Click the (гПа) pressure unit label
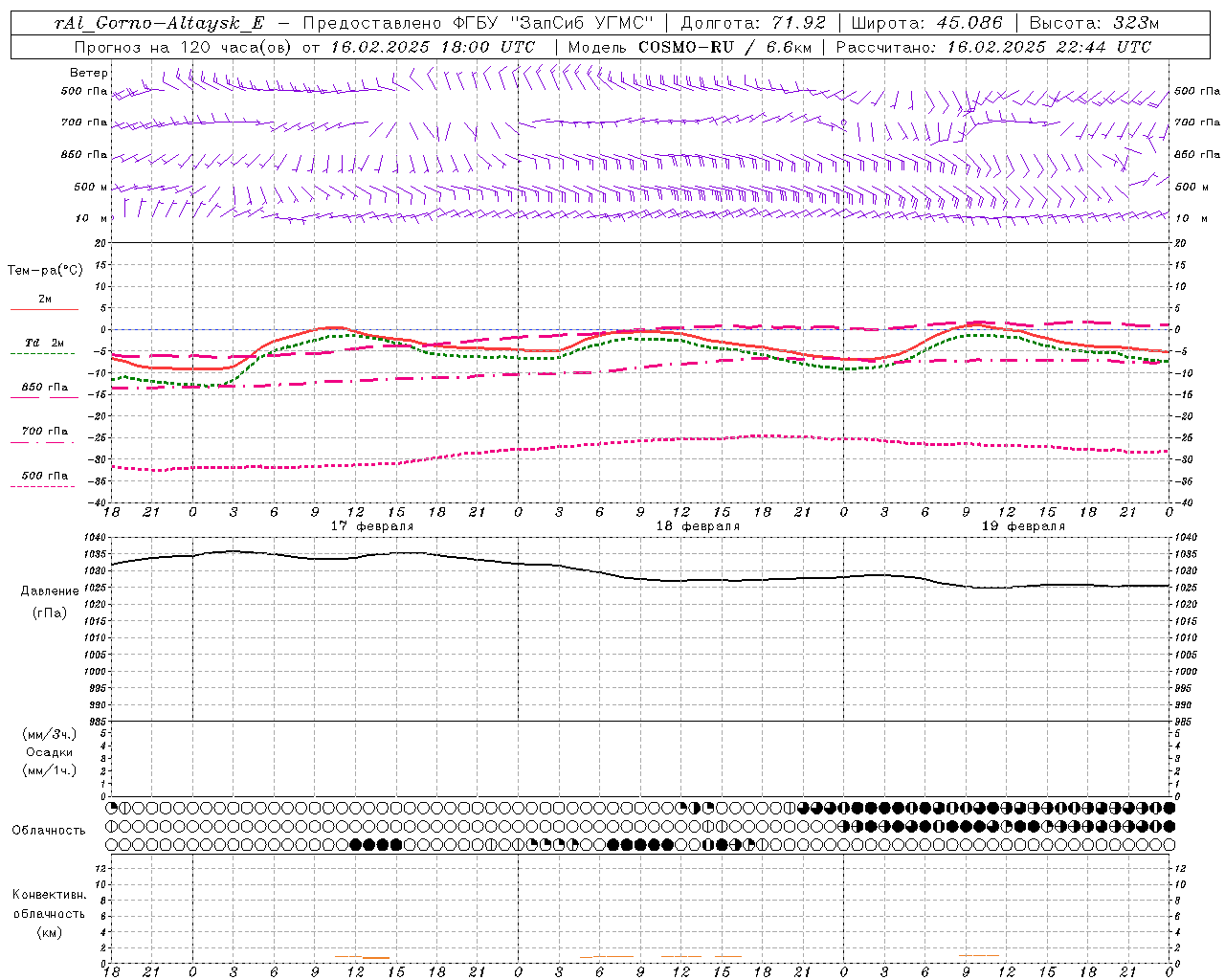This screenshot has height=980, width=1225. (x=50, y=613)
